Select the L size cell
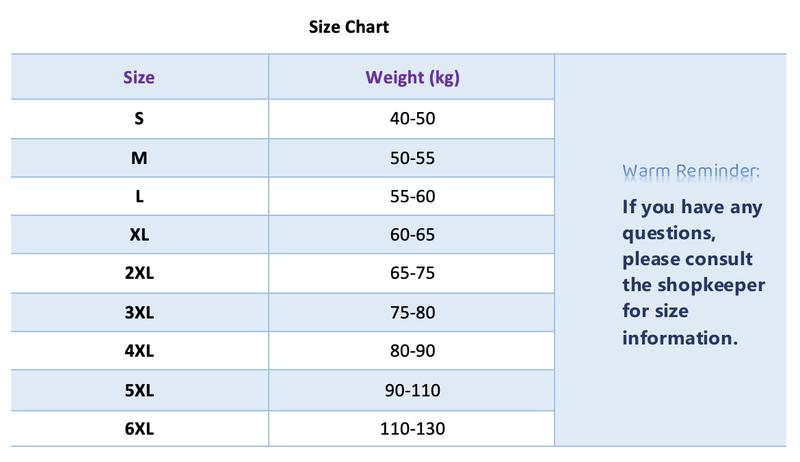Screen dimensions: 800x462 (139, 196)
